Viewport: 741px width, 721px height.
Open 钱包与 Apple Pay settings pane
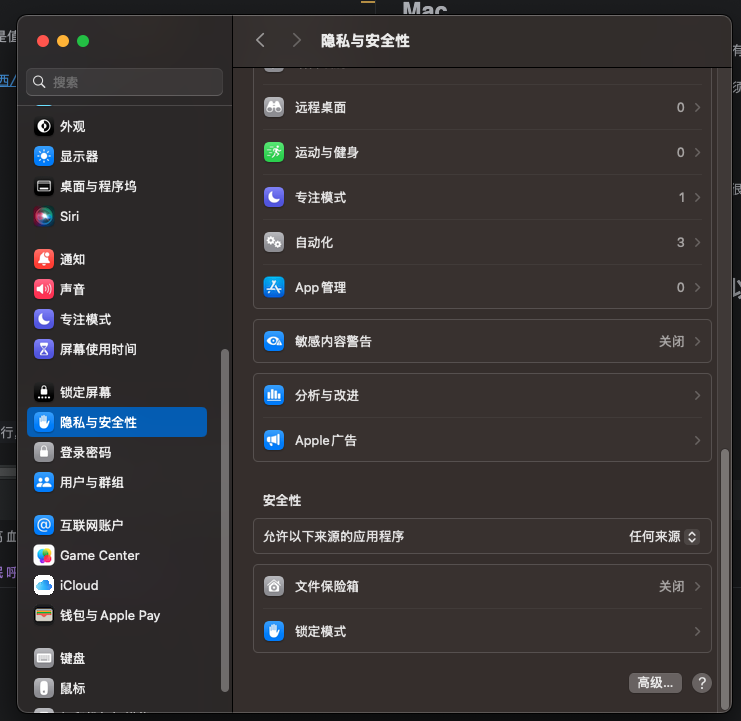(x=110, y=615)
